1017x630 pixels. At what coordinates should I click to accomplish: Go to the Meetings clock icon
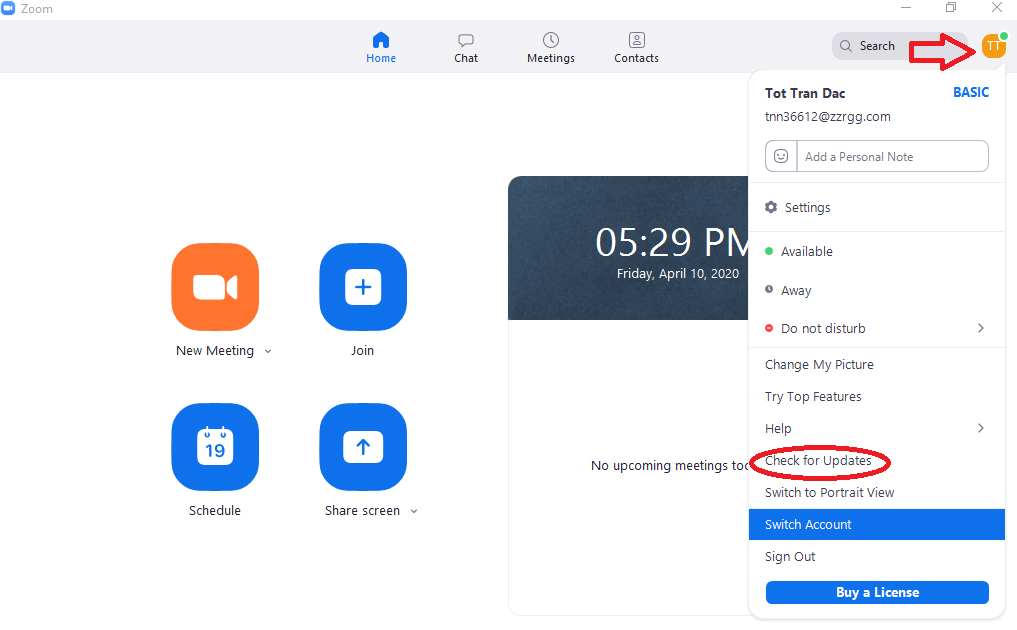[x=551, y=41]
